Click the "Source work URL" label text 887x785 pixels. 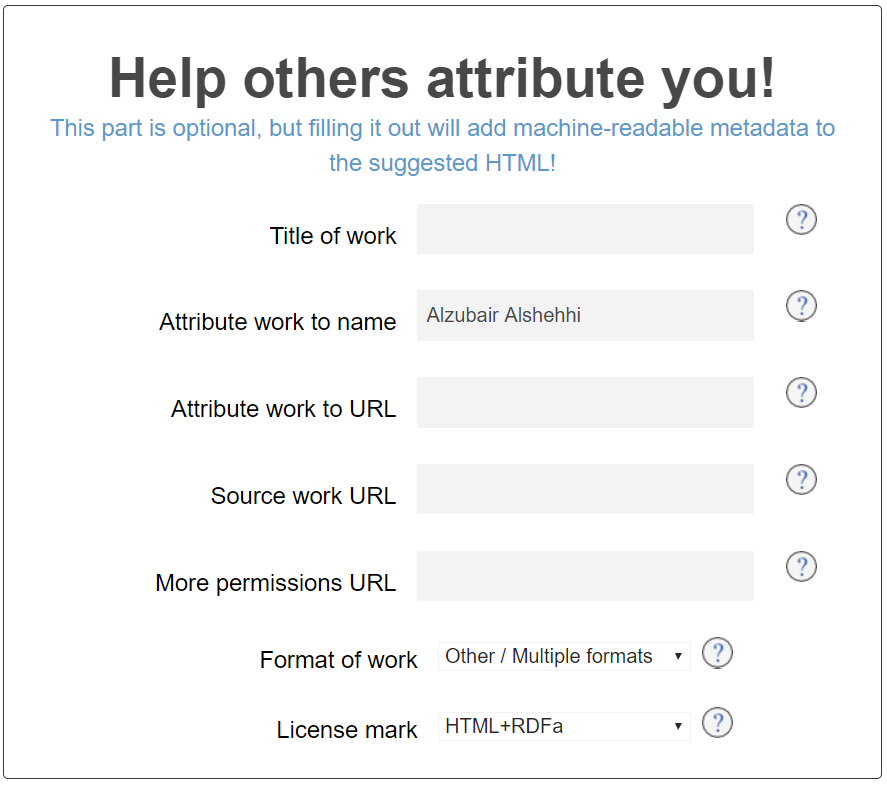303,496
